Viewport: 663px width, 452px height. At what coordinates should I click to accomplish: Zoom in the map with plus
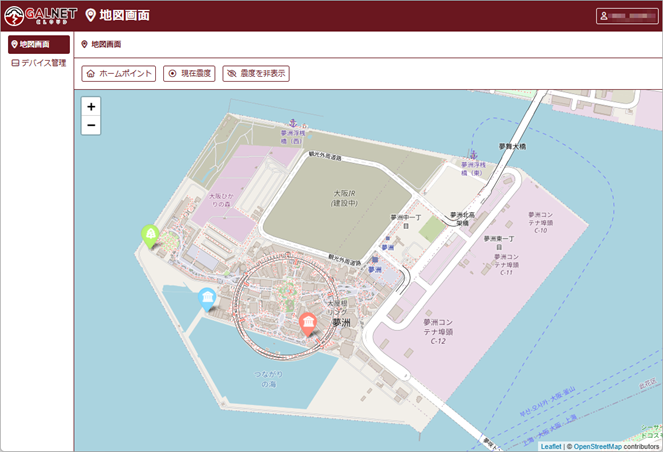click(x=91, y=107)
